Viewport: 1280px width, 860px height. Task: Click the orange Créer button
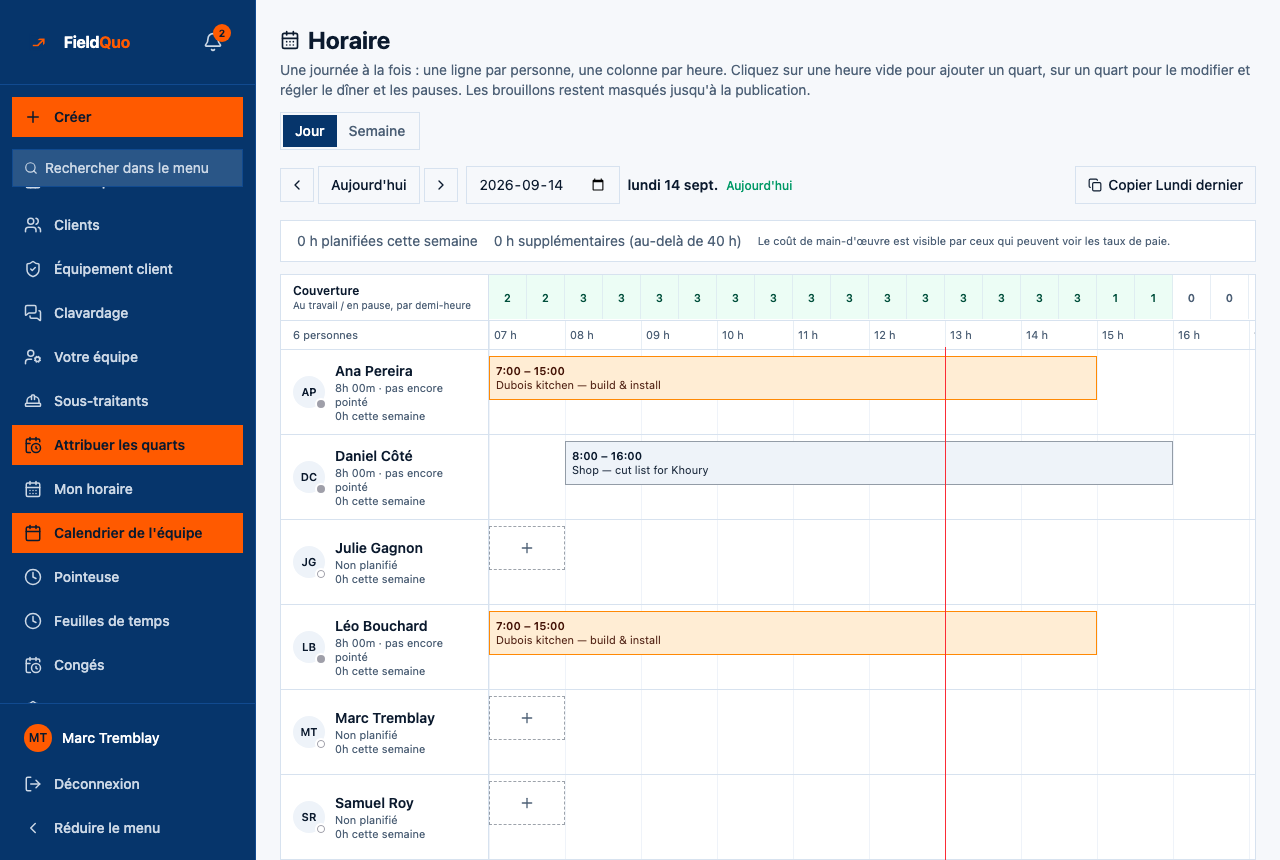click(128, 117)
